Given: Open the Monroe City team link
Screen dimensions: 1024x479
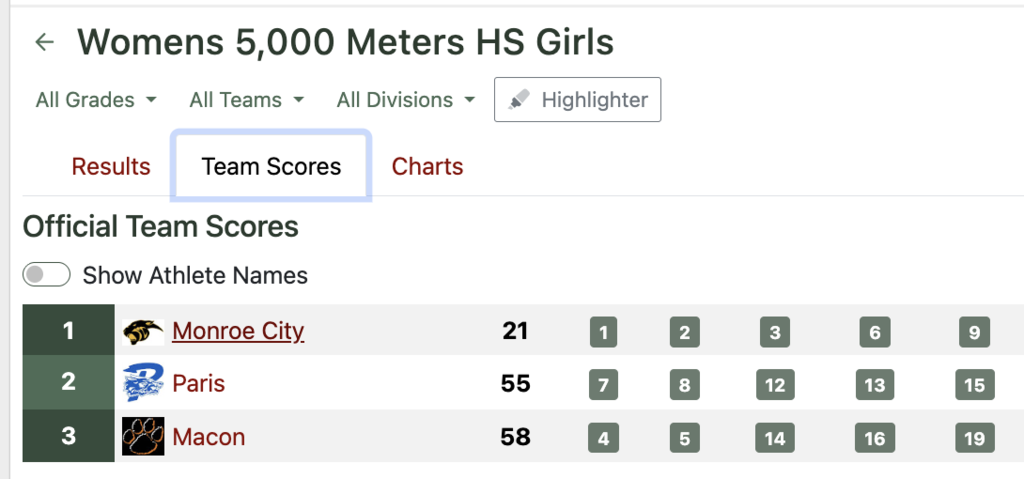Looking at the screenshot, I should pos(238,331).
